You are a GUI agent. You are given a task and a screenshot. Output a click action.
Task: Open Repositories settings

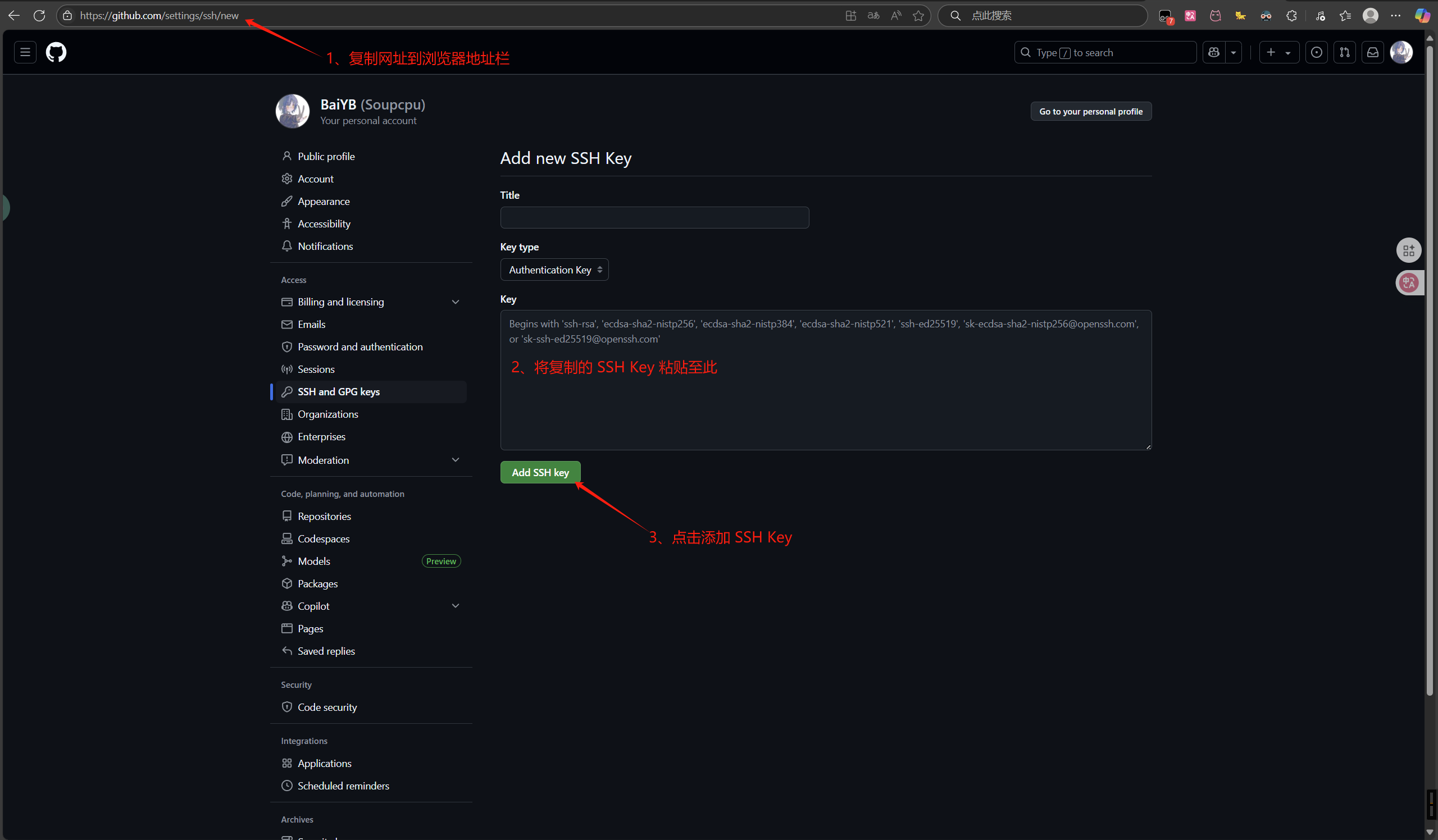371,516
